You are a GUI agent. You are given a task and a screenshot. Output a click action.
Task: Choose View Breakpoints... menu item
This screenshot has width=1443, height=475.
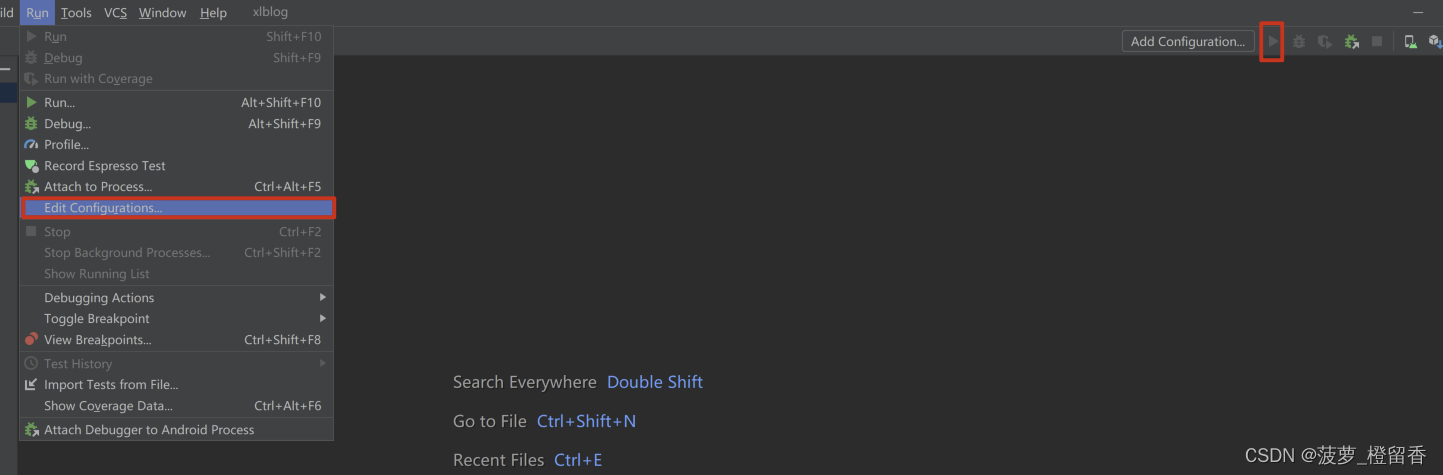[x=176, y=340]
